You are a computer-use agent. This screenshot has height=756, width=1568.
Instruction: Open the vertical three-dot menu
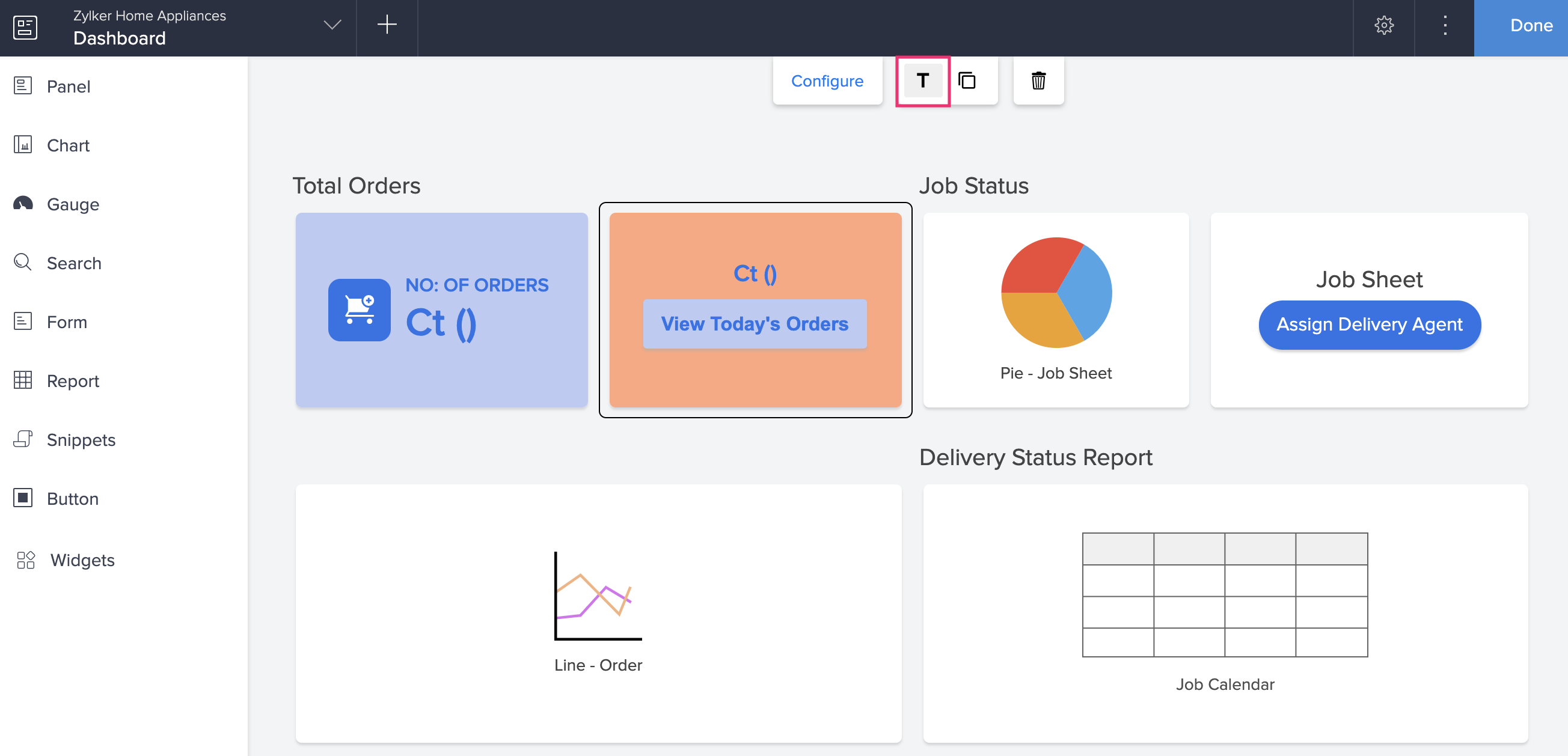pyautogui.click(x=1444, y=26)
